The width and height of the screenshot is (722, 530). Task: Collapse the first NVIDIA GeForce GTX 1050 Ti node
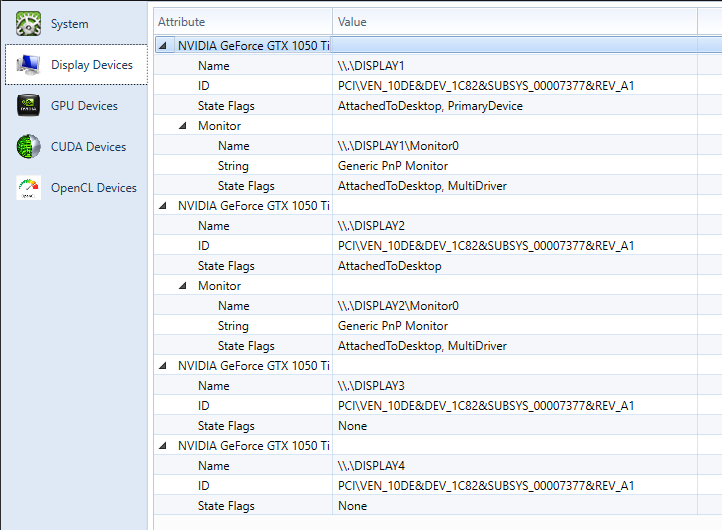pyautogui.click(x=163, y=46)
